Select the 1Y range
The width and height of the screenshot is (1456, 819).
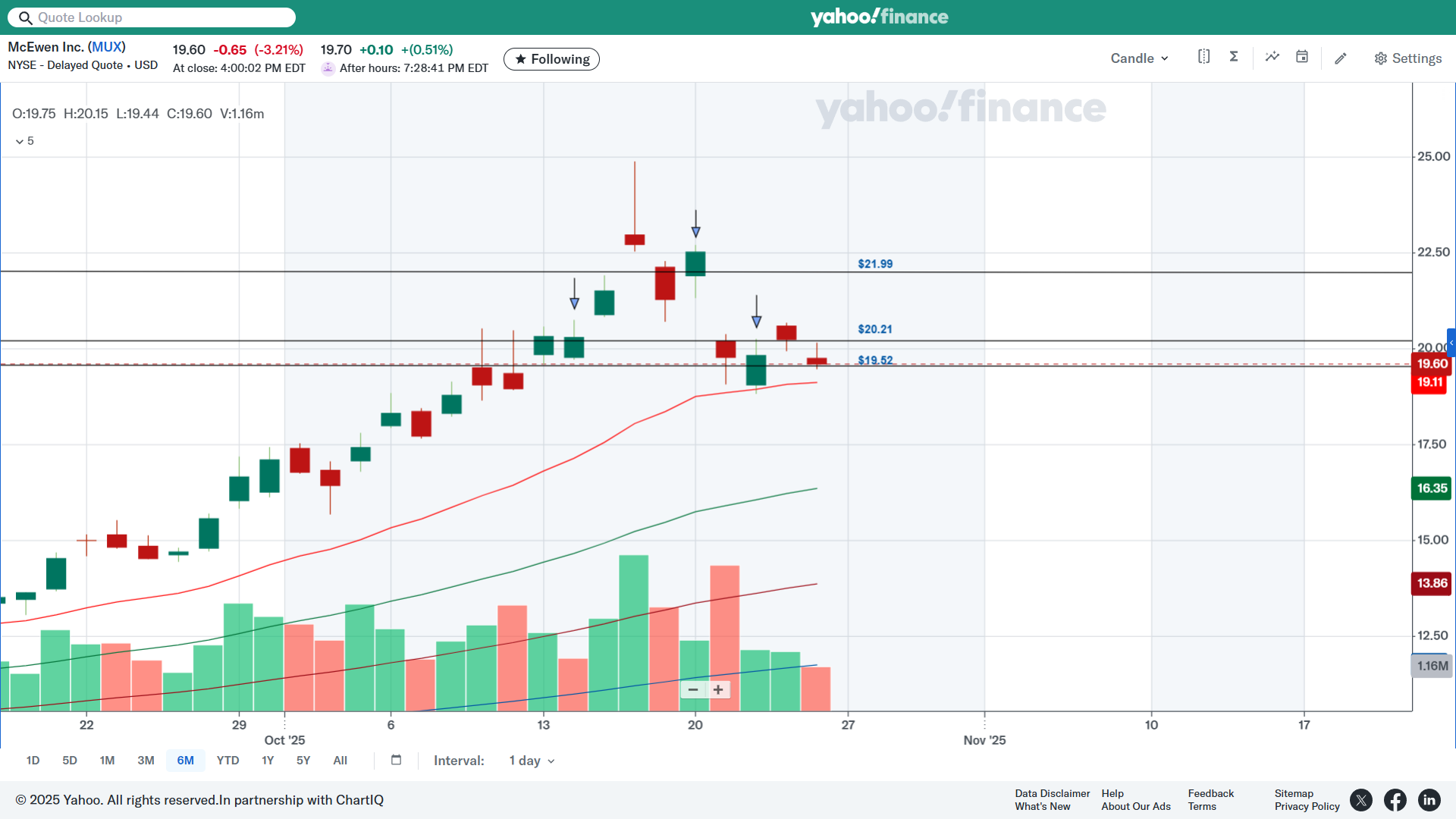click(268, 760)
